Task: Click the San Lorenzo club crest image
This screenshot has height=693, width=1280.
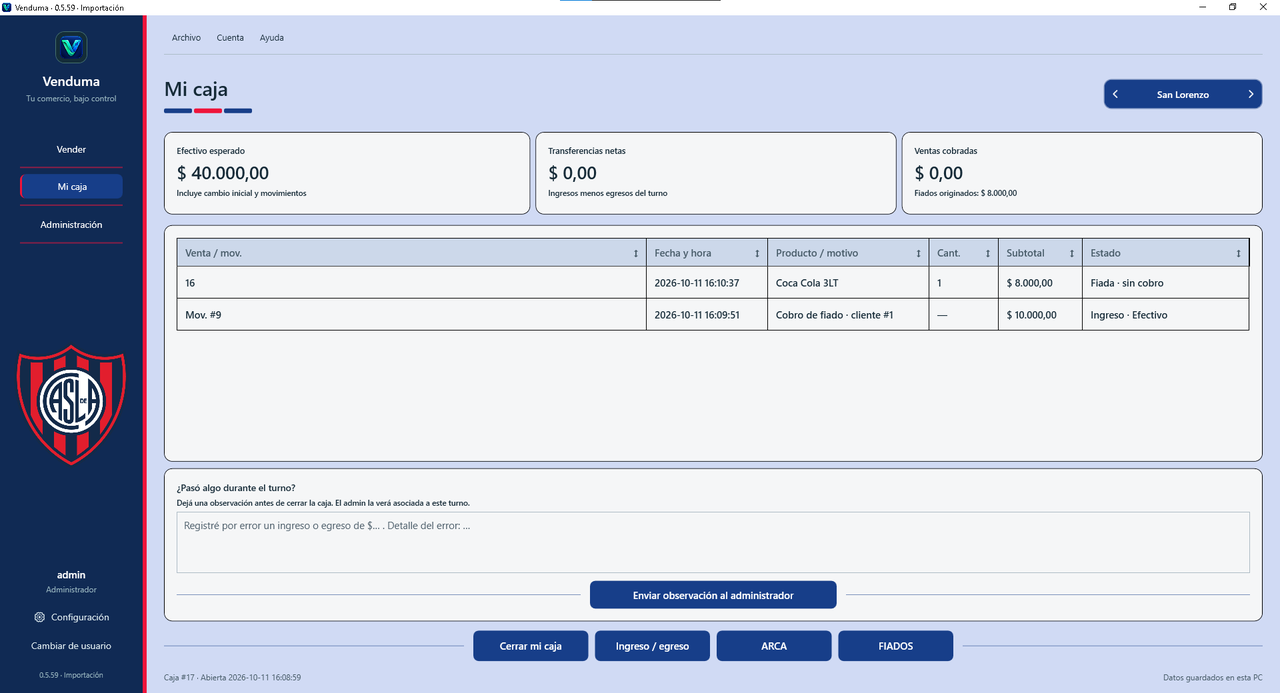Action: point(71,404)
